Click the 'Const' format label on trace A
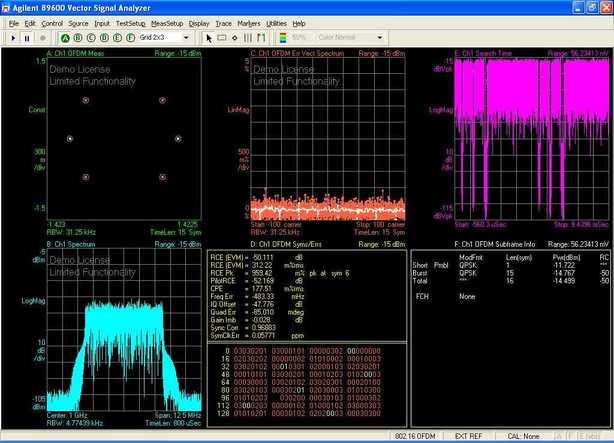614x443 pixels. [x=37, y=110]
